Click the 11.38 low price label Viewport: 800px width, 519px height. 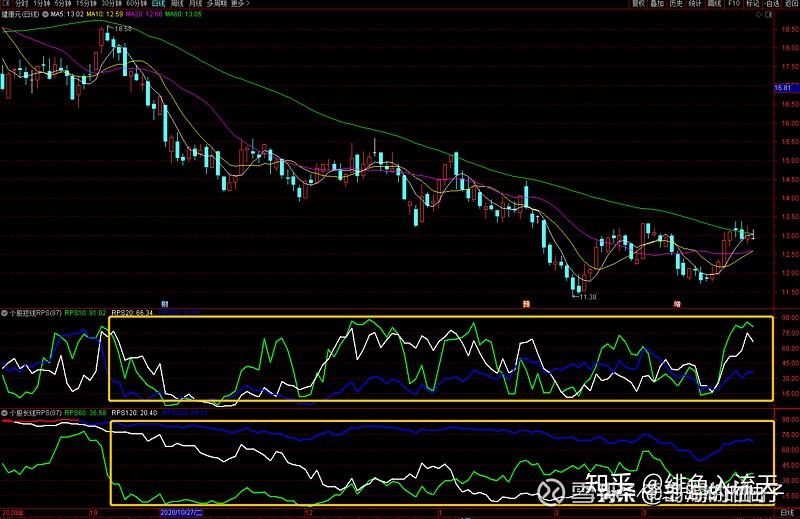[x=588, y=296]
